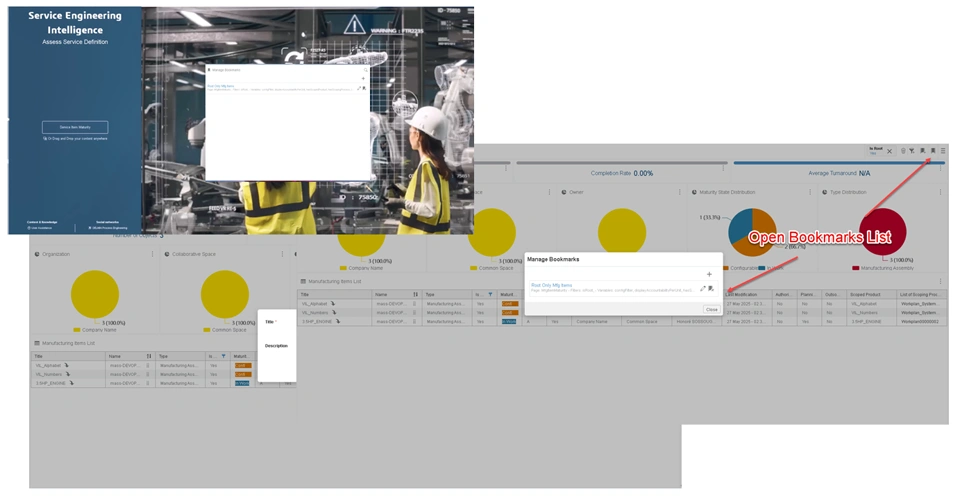Close the Manage Bookmarks dialog

click(711, 310)
